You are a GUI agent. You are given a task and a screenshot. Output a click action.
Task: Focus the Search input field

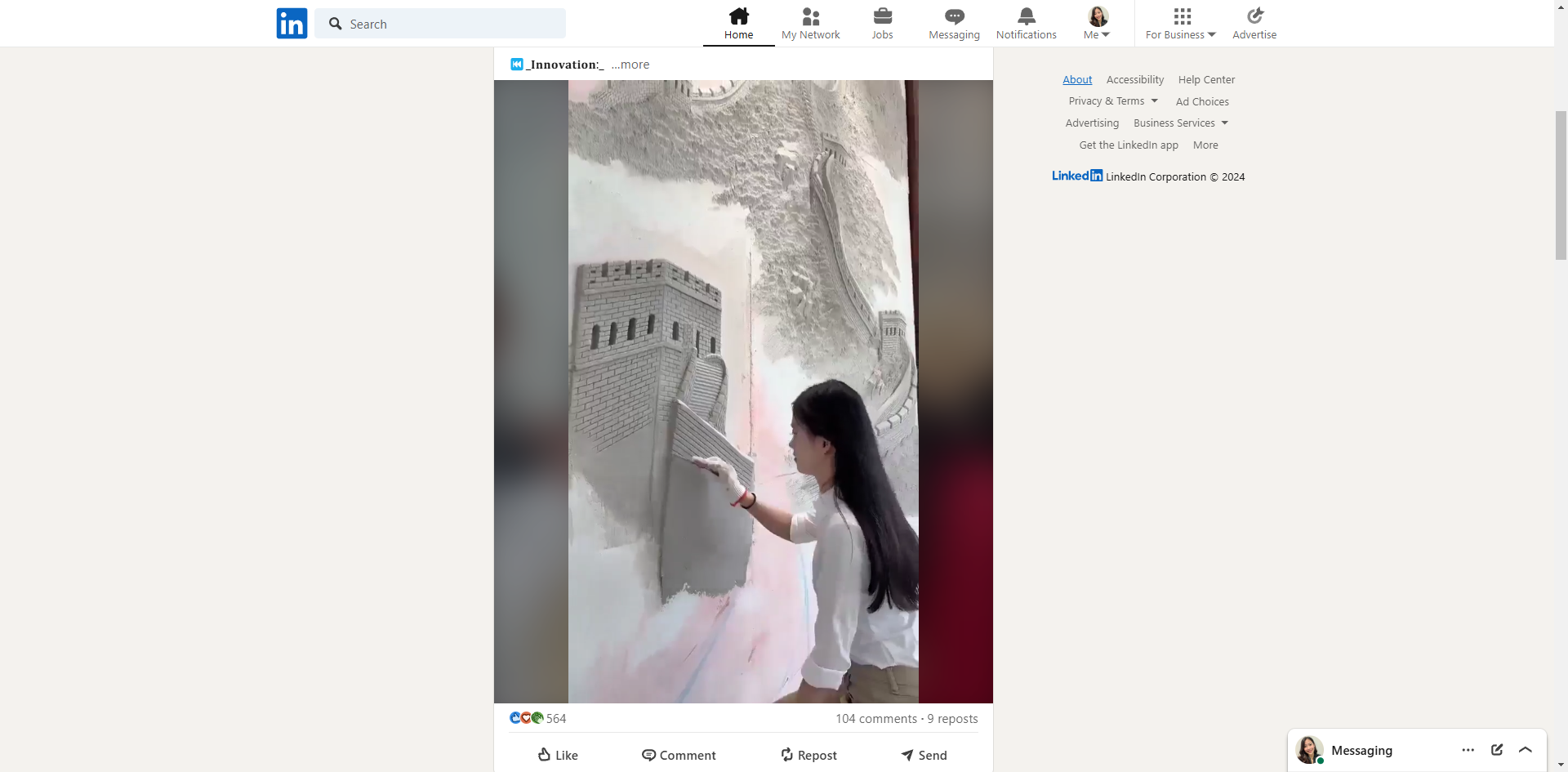coord(440,24)
